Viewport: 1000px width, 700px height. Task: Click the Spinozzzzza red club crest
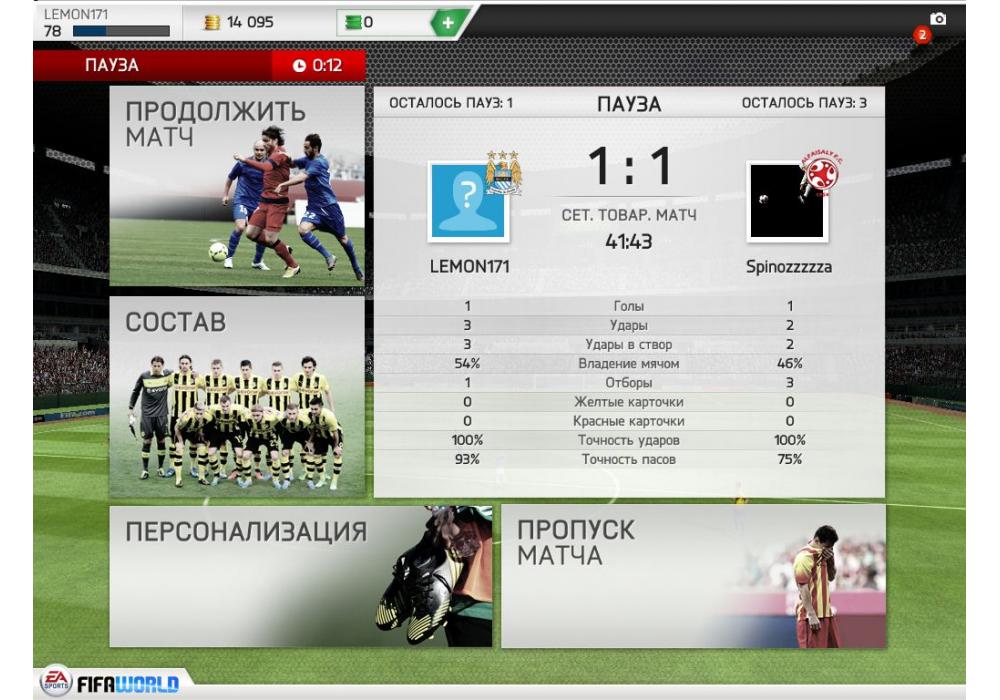[x=821, y=172]
